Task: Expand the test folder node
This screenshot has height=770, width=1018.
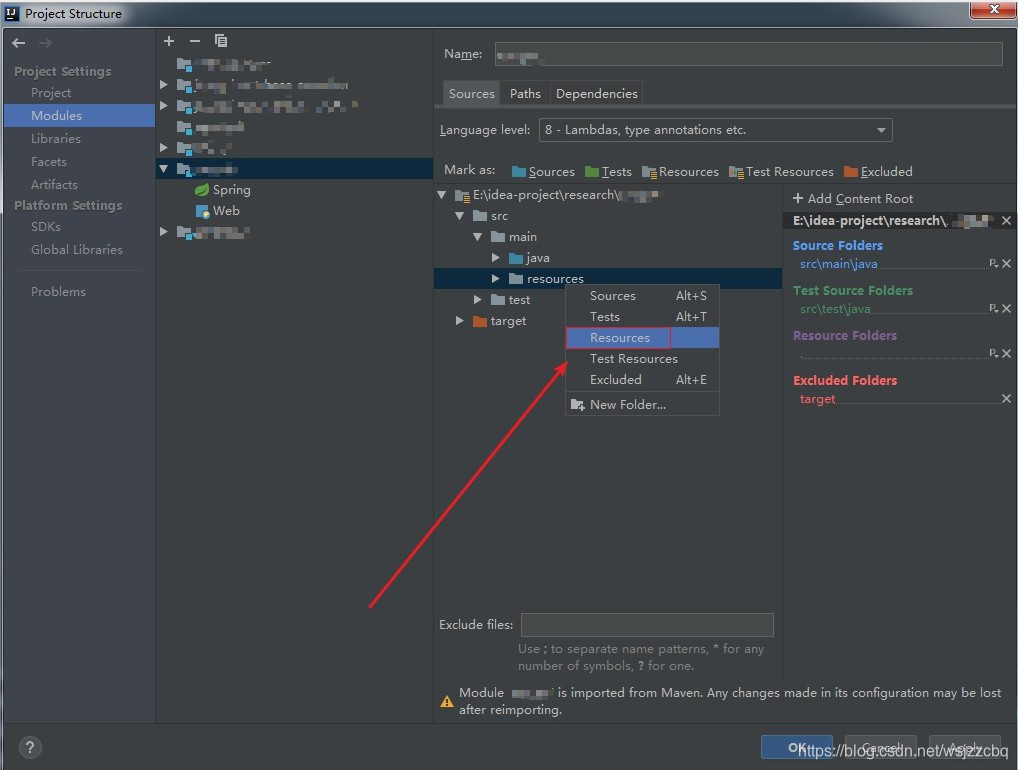Action: click(x=478, y=300)
